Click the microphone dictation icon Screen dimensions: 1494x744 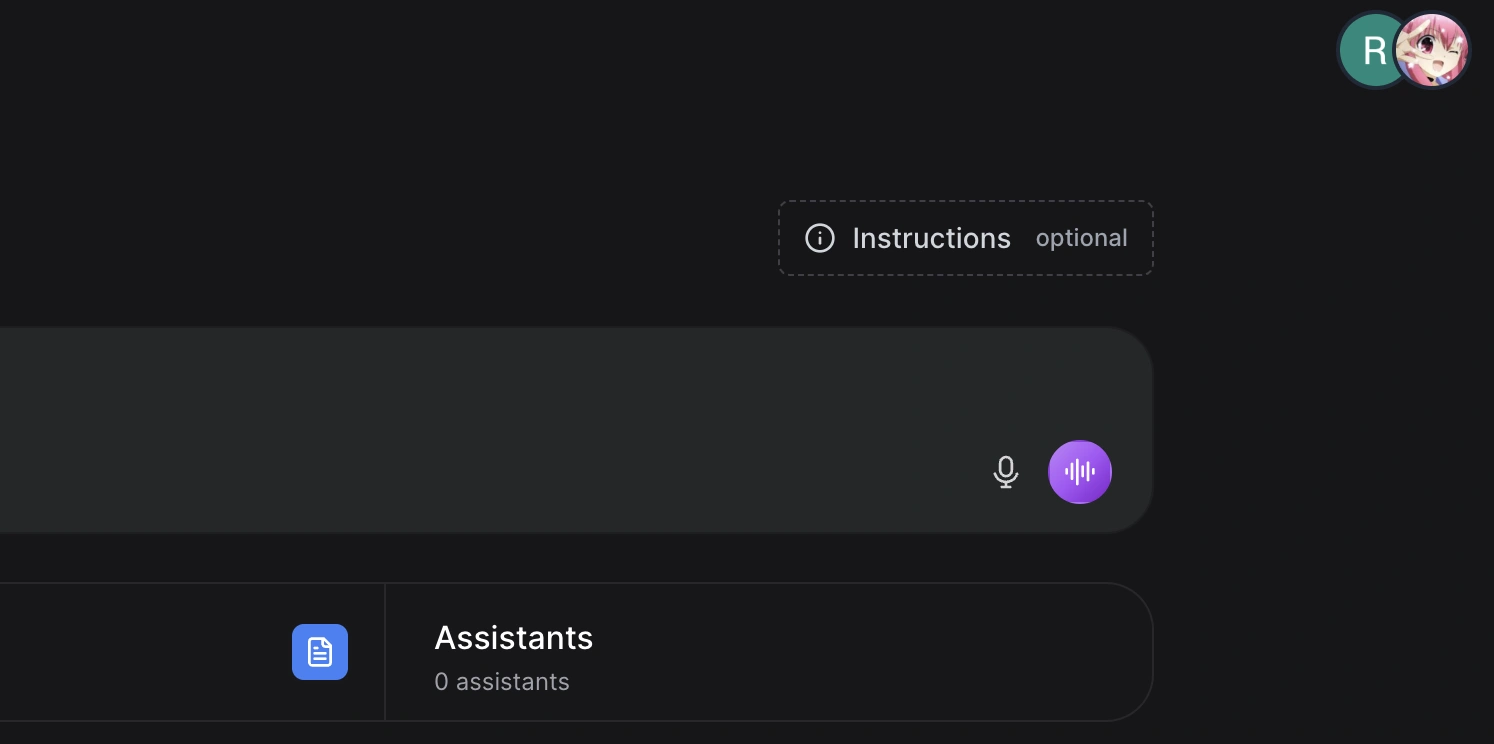[x=1005, y=472]
